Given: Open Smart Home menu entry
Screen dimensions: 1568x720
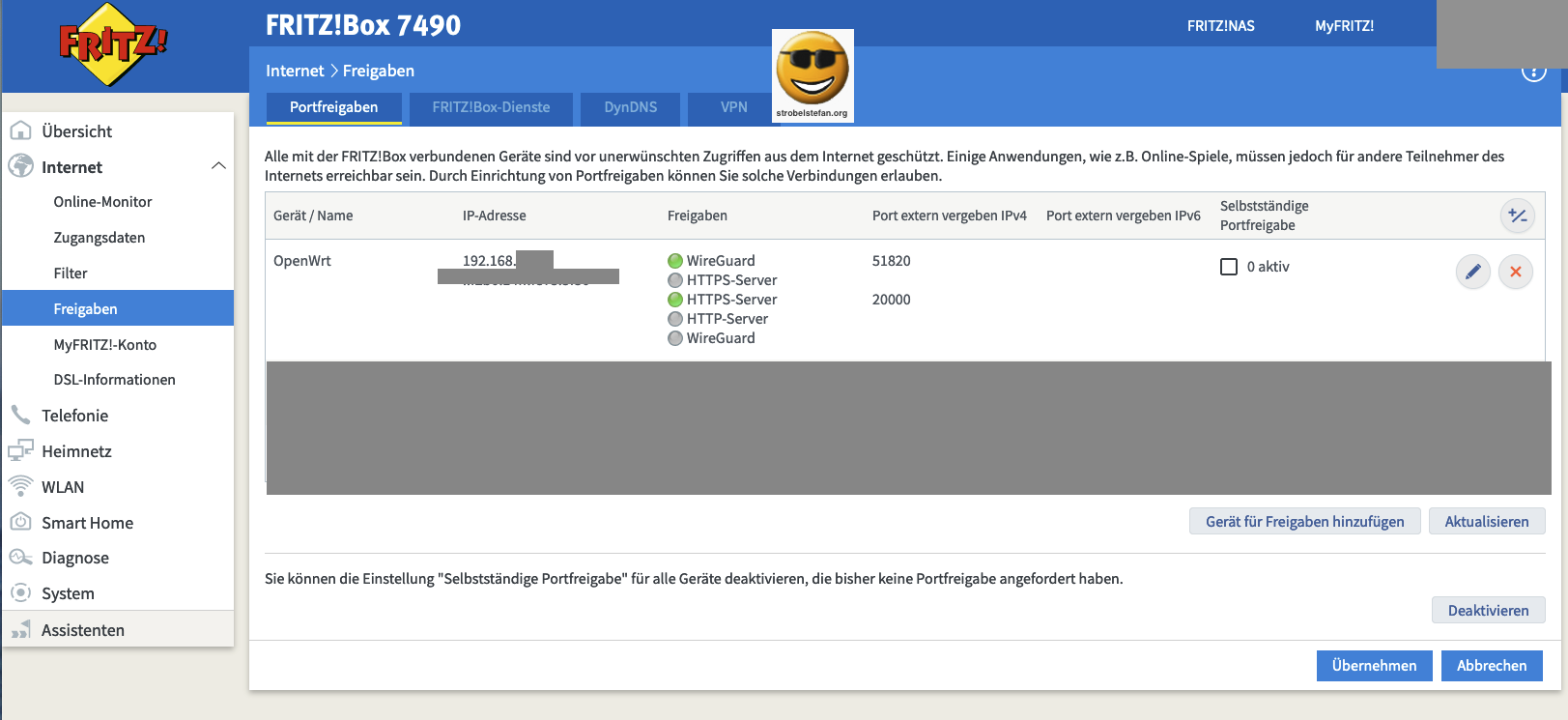Looking at the screenshot, I should click(x=87, y=523).
